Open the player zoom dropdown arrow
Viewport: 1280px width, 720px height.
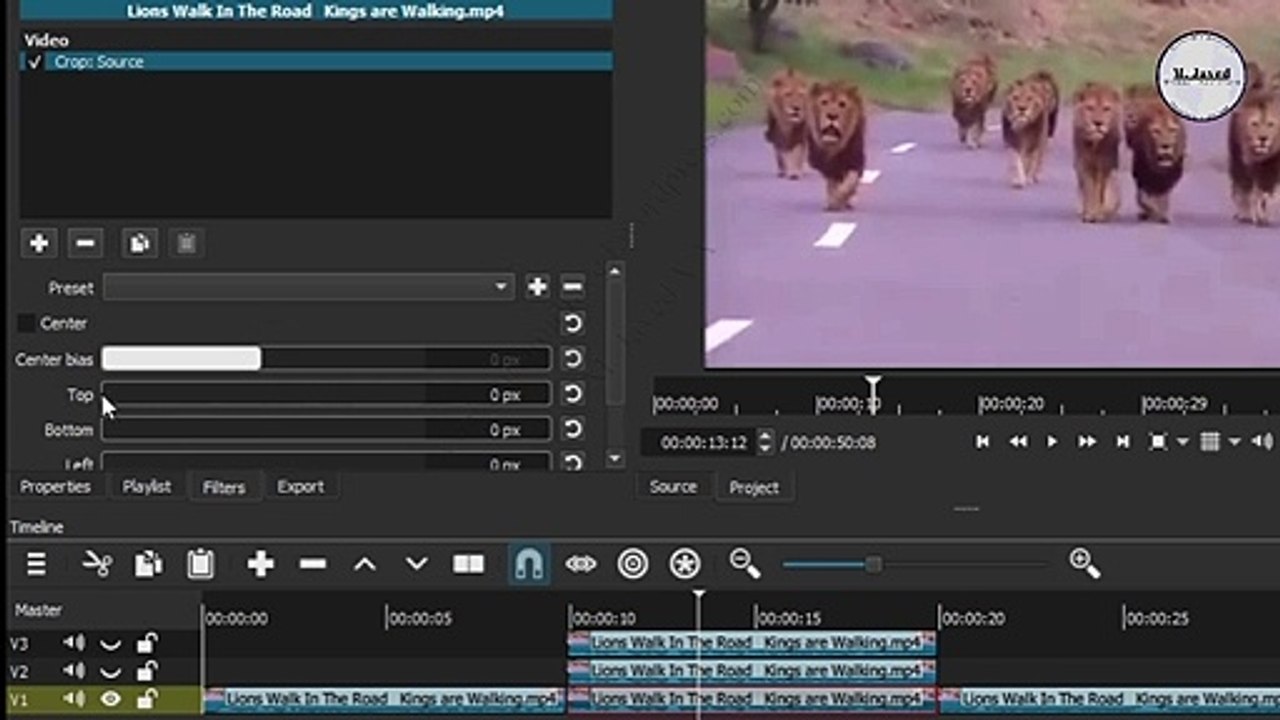point(1182,441)
